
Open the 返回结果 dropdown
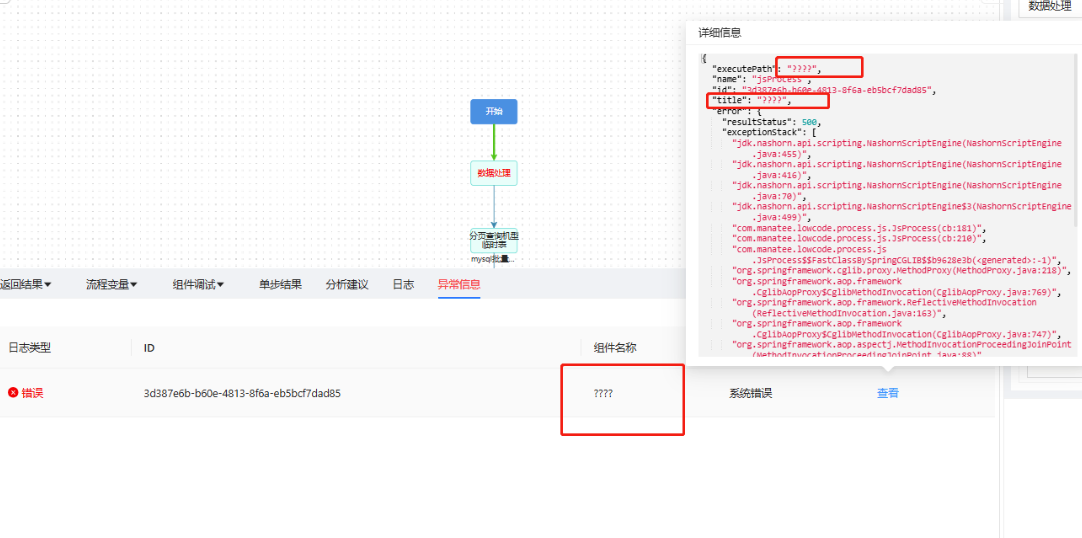(x=26, y=284)
